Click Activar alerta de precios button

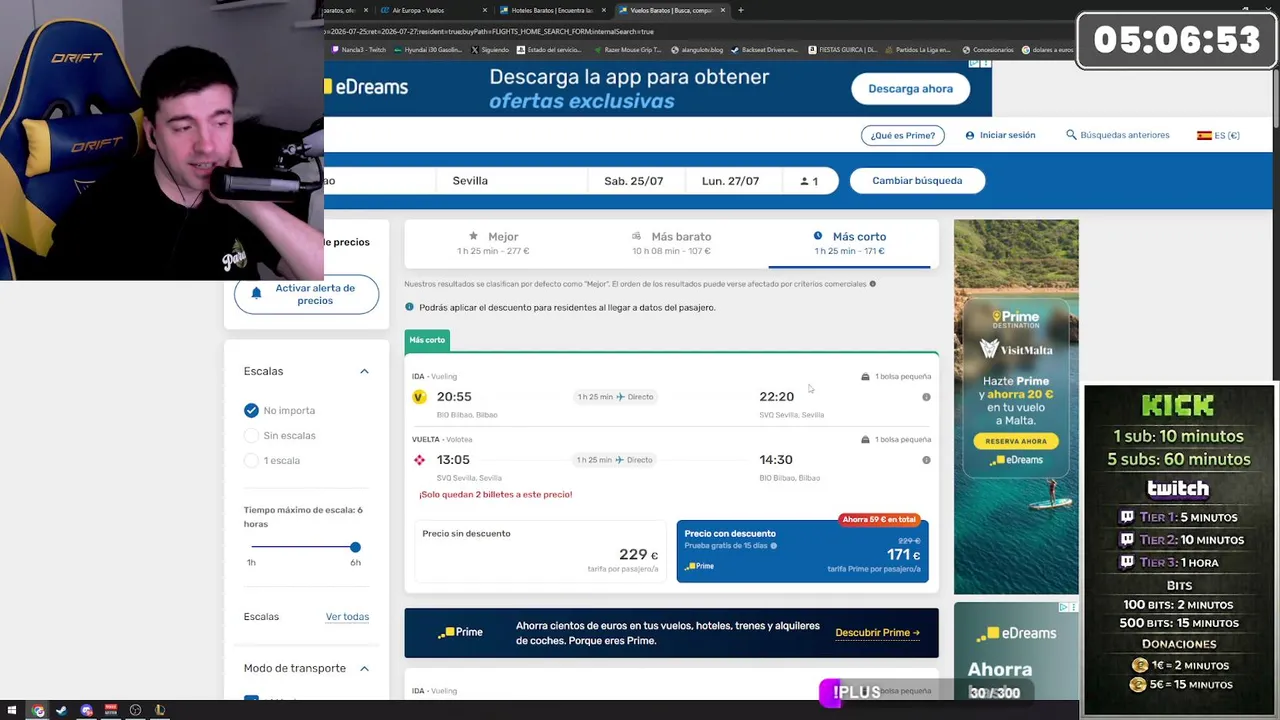coord(306,294)
